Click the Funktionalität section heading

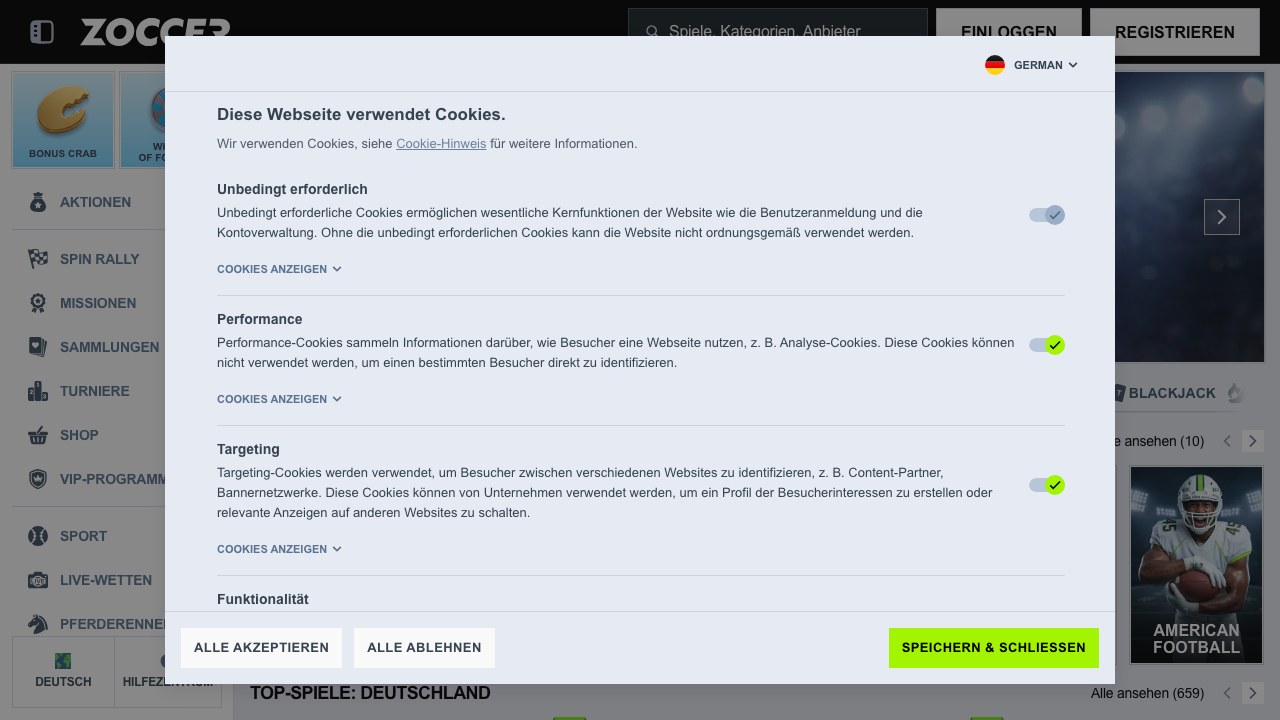point(263,599)
